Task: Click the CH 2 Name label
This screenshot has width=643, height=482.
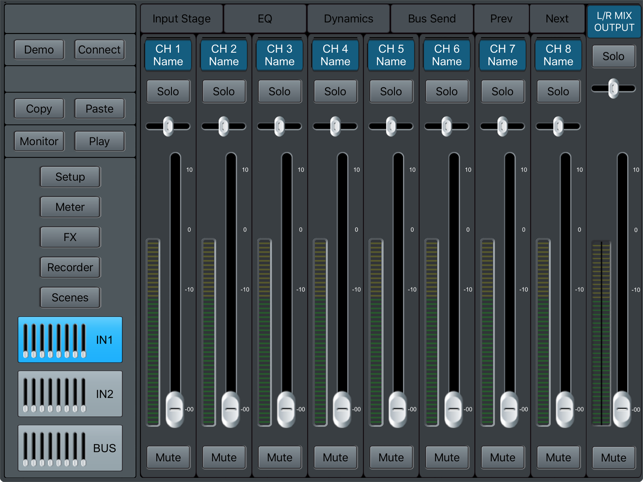Action: [224, 55]
